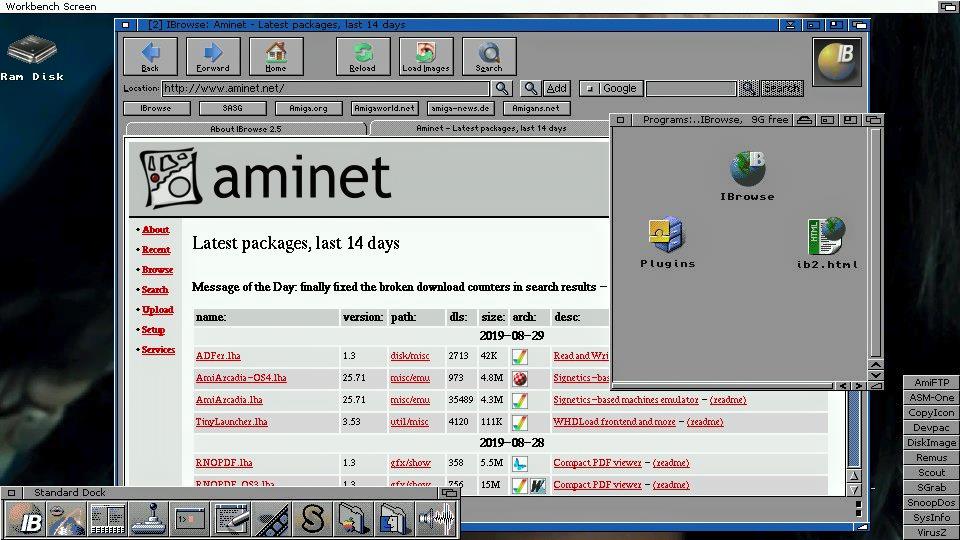Follow the util/misc path link
Viewport: 960px width, 540px height.
[x=409, y=422]
